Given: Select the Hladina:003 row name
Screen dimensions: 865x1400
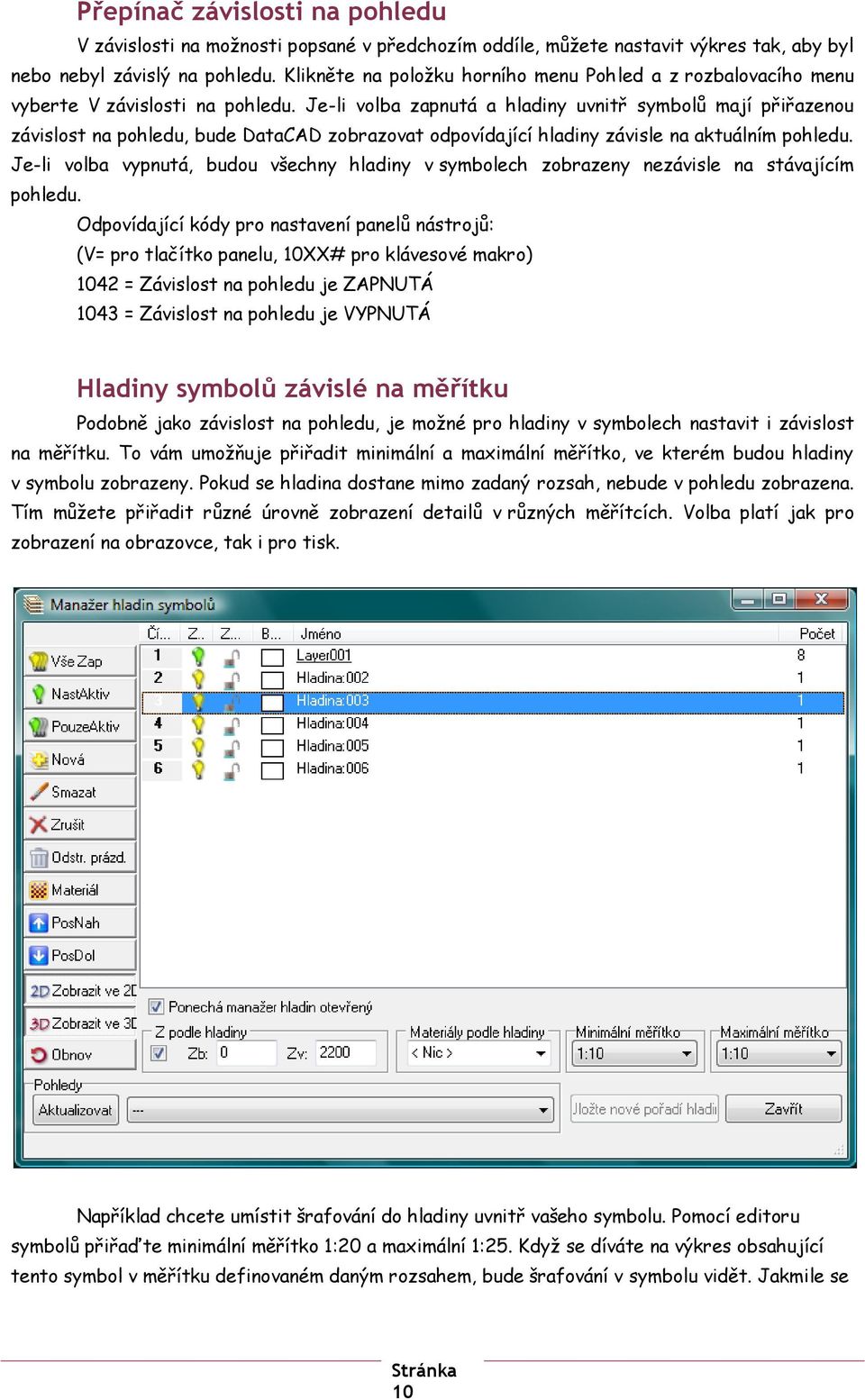Looking at the screenshot, I should point(332,701).
